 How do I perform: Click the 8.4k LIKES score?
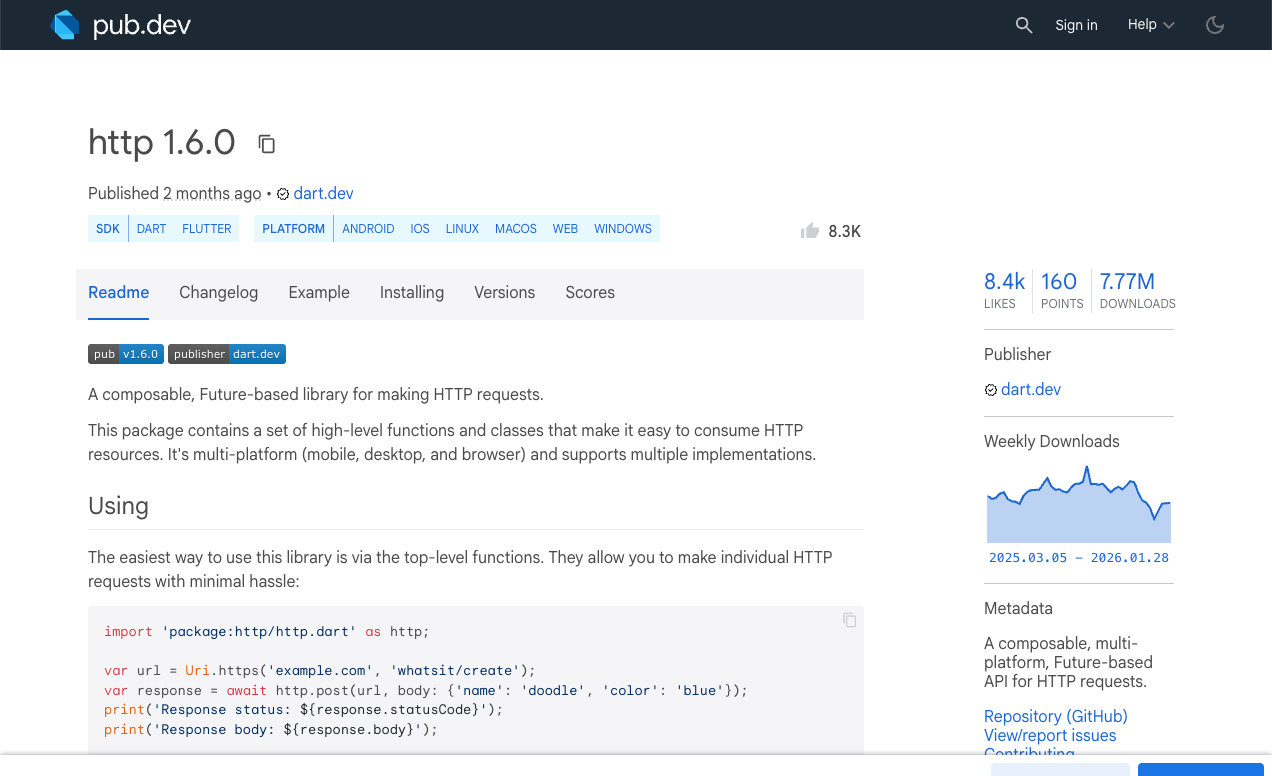pyautogui.click(x=1004, y=290)
